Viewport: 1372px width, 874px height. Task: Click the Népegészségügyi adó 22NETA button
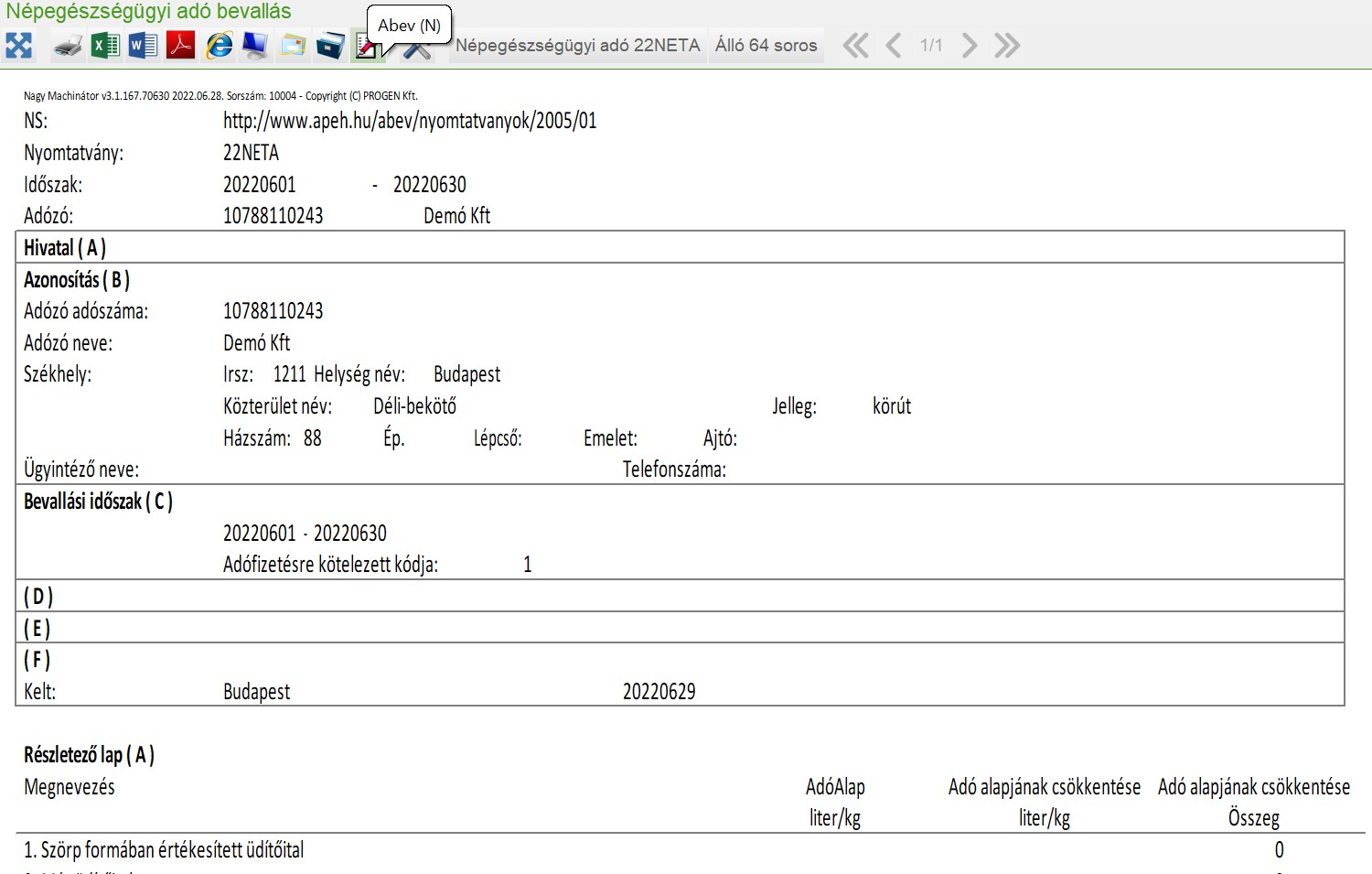578,45
